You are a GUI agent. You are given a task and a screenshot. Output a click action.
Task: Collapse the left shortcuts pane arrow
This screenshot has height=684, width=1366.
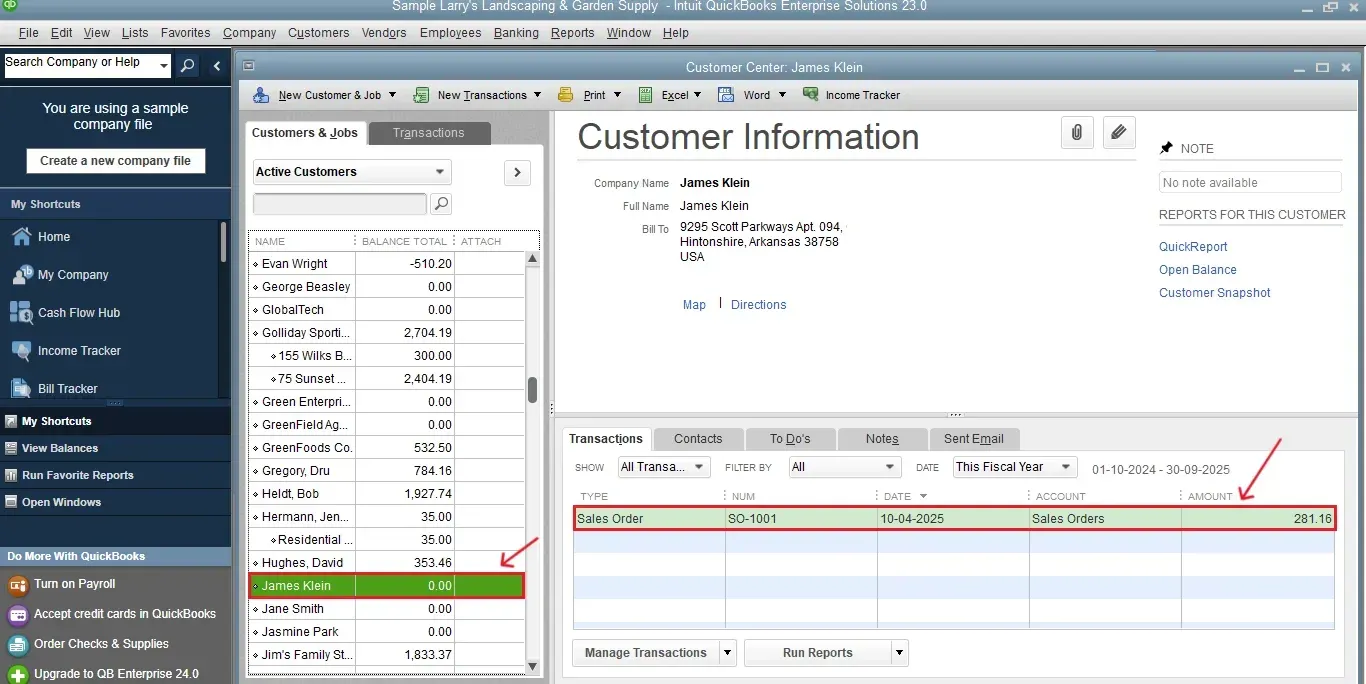(x=217, y=66)
